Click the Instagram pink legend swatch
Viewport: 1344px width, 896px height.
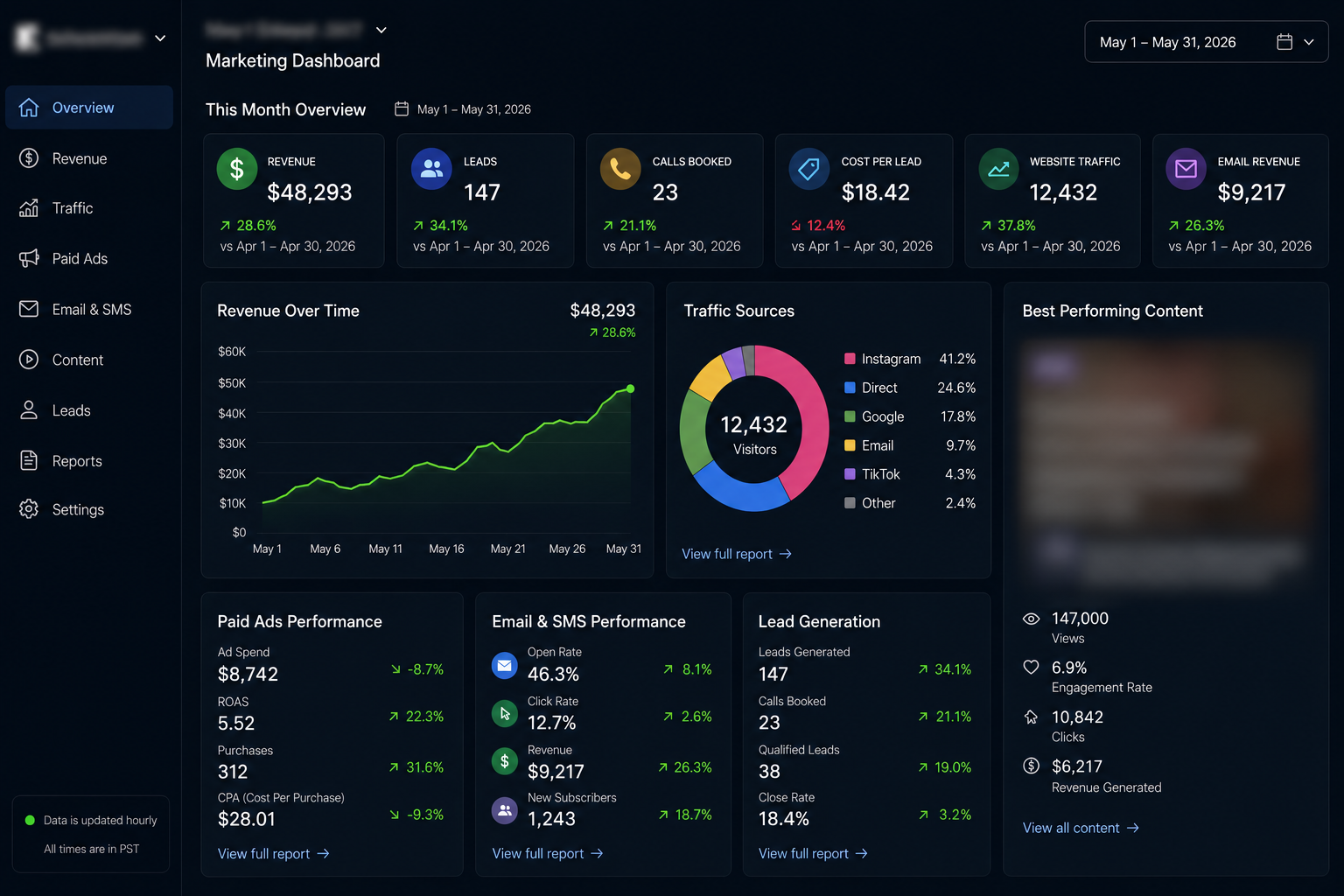pyautogui.click(x=850, y=359)
